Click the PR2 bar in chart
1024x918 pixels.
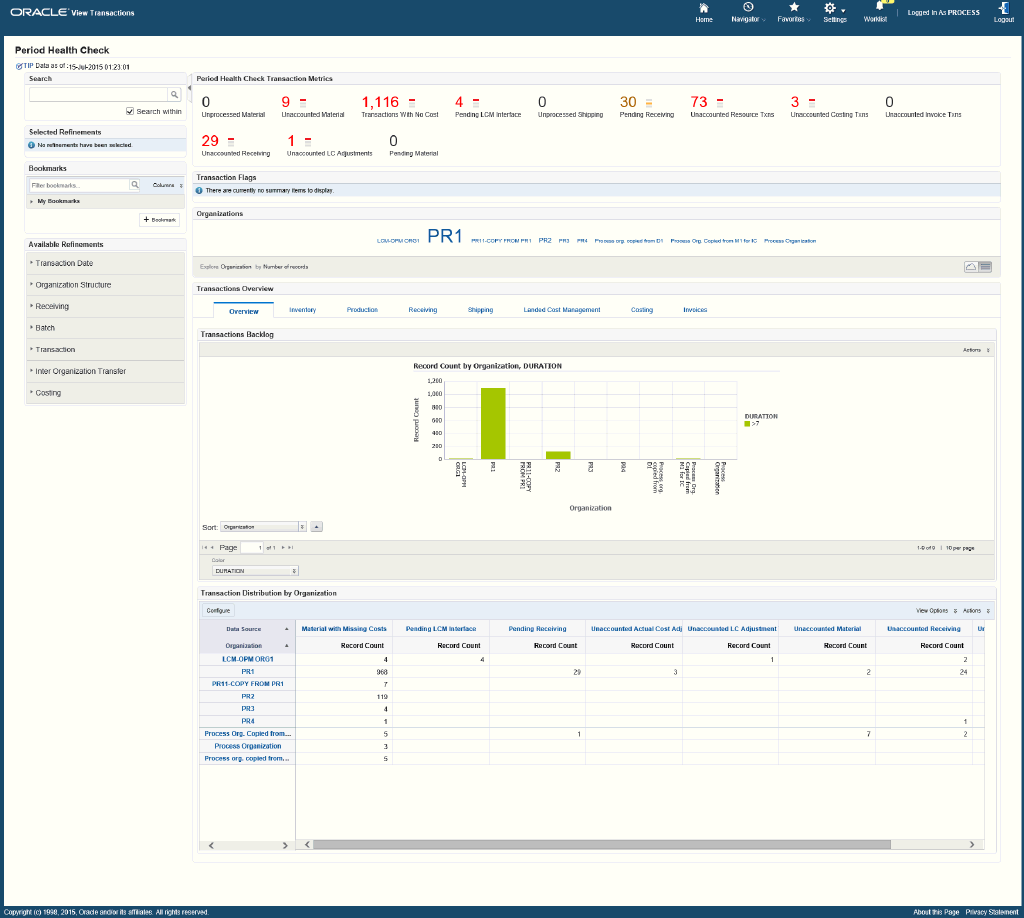[558, 455]
